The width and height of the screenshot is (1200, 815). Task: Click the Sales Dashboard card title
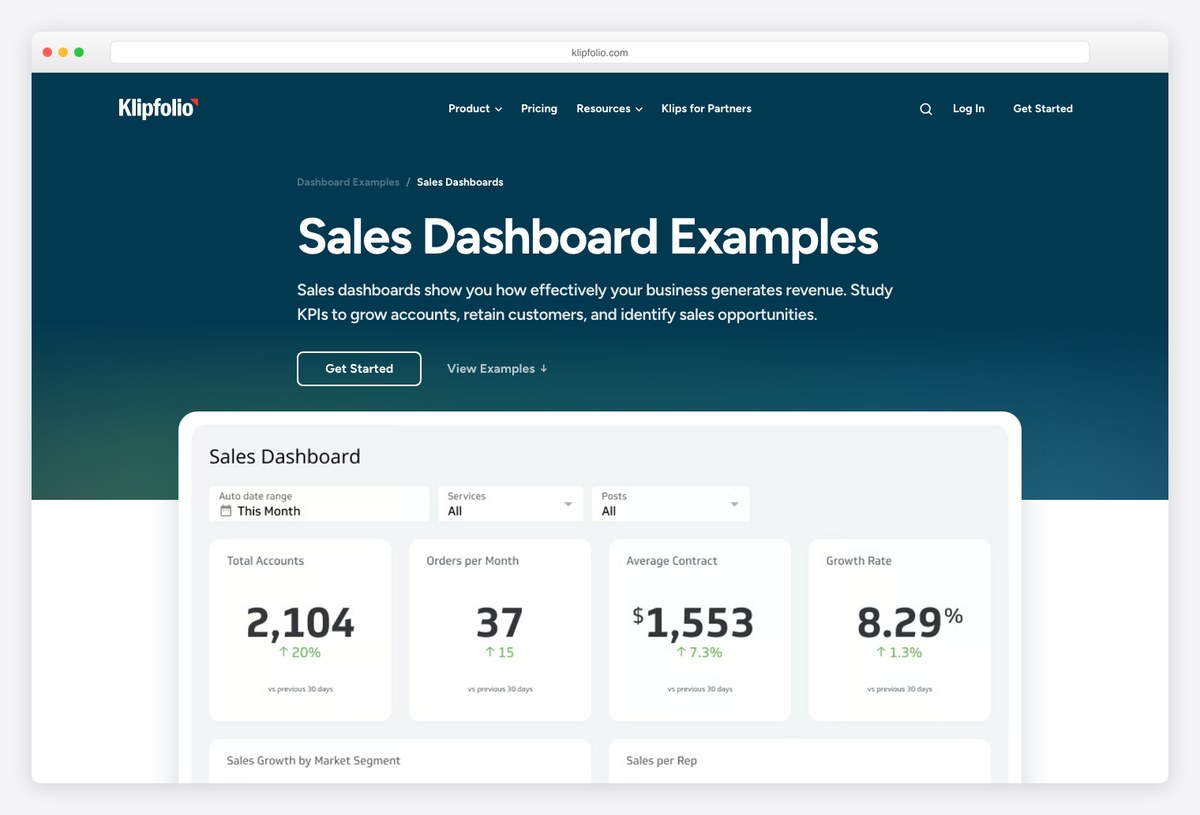[x=285, y=457]
